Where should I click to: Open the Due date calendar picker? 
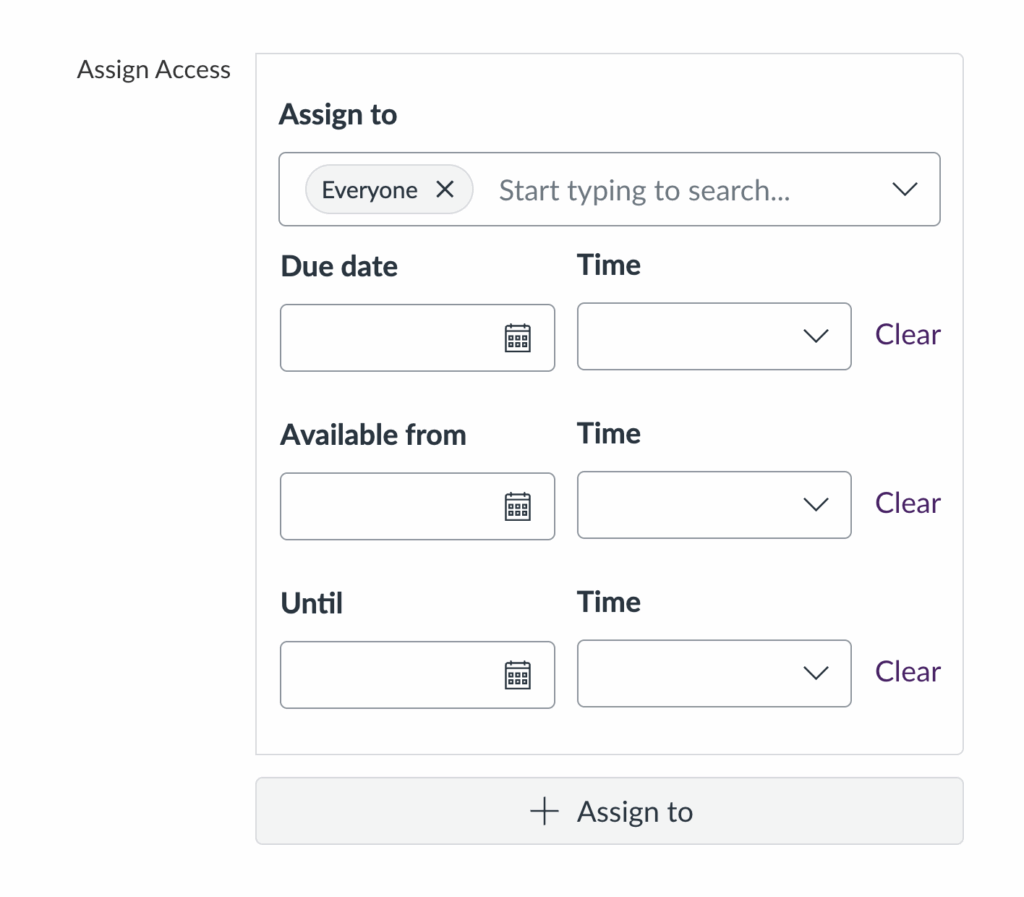(x=517, y=338)
